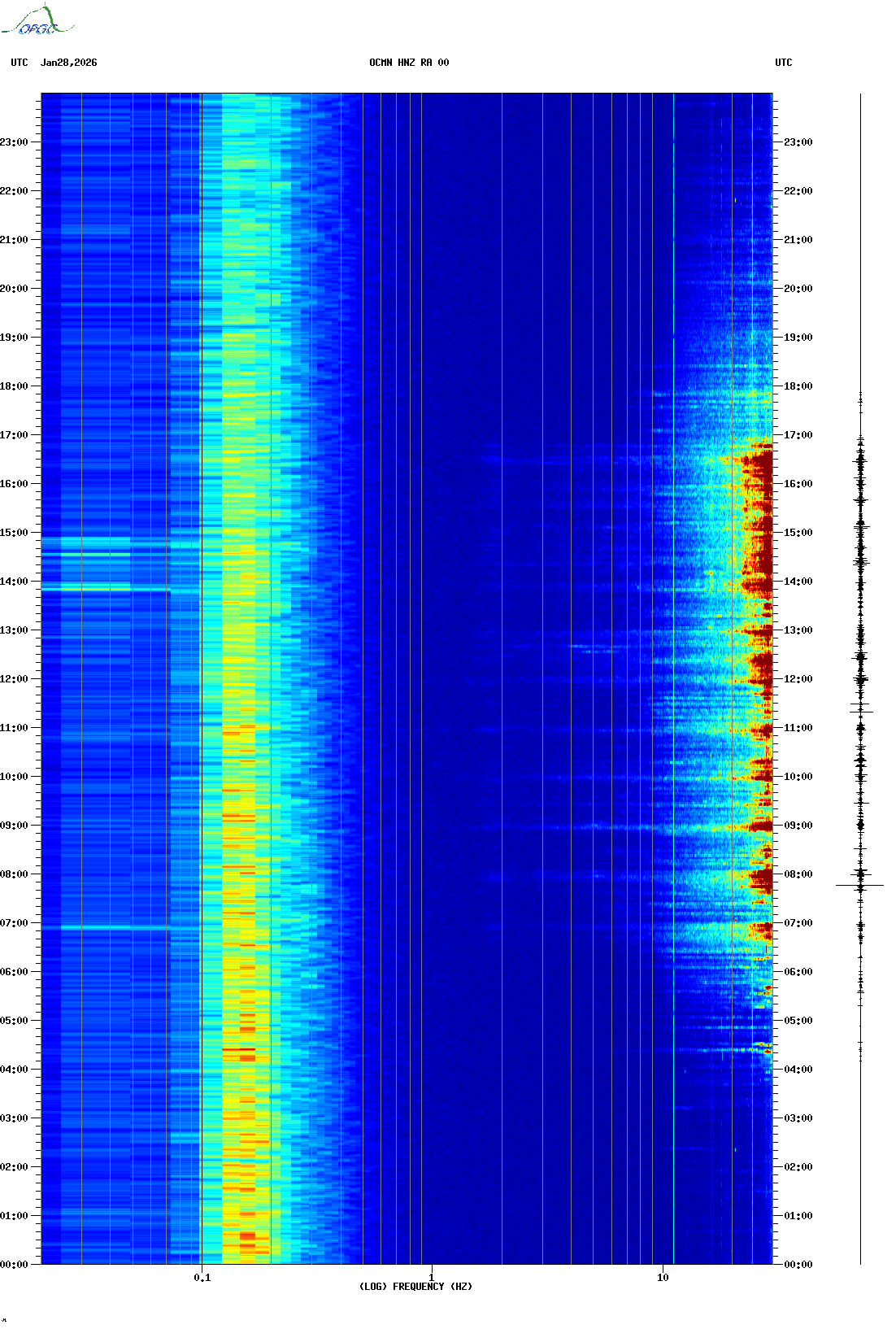Click the largest spike on the seismogram trace
896x1329 pixels.
859,885
